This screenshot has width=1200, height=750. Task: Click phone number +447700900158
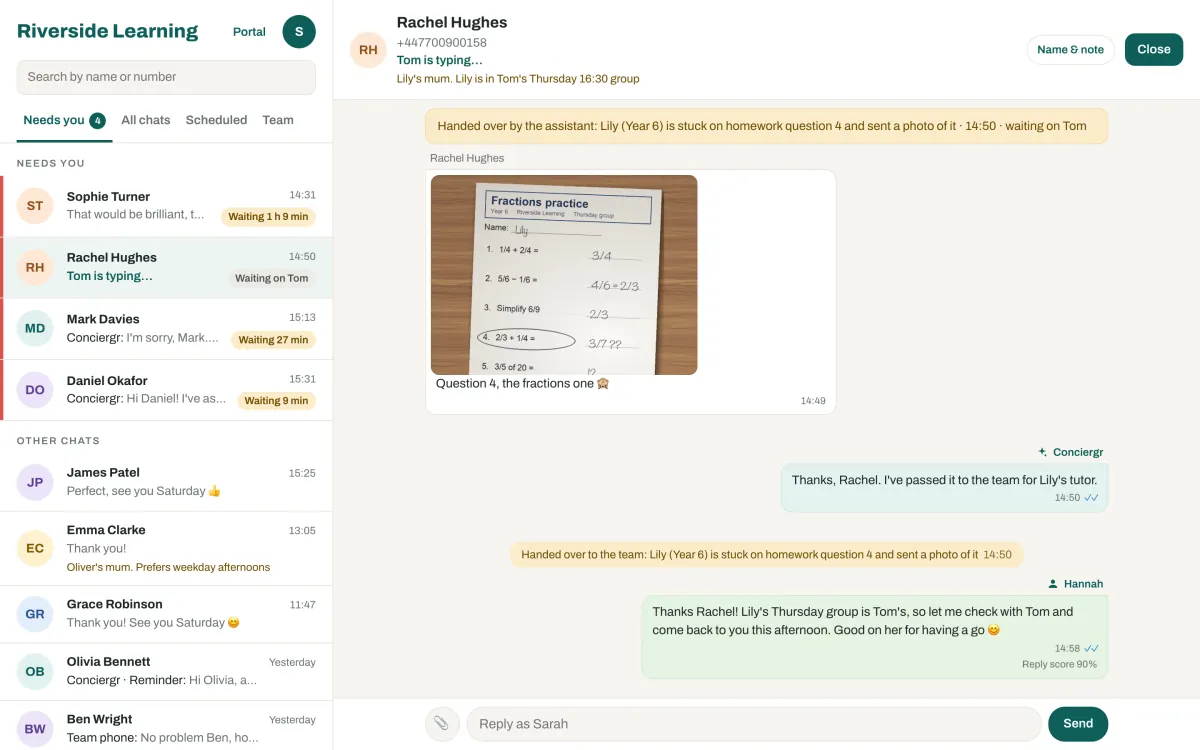coord(442,43)
